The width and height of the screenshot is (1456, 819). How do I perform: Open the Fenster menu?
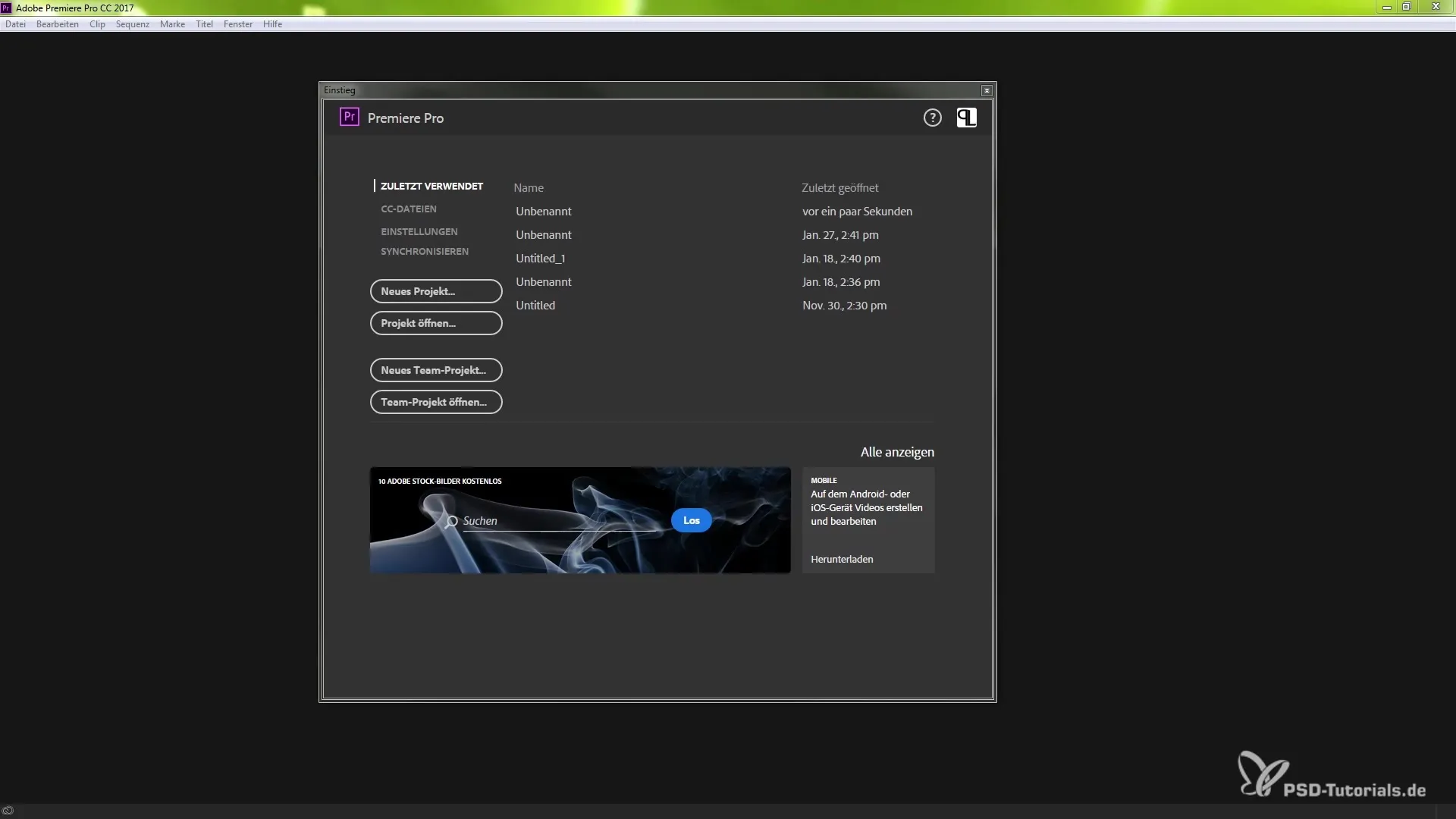(238, 24)
